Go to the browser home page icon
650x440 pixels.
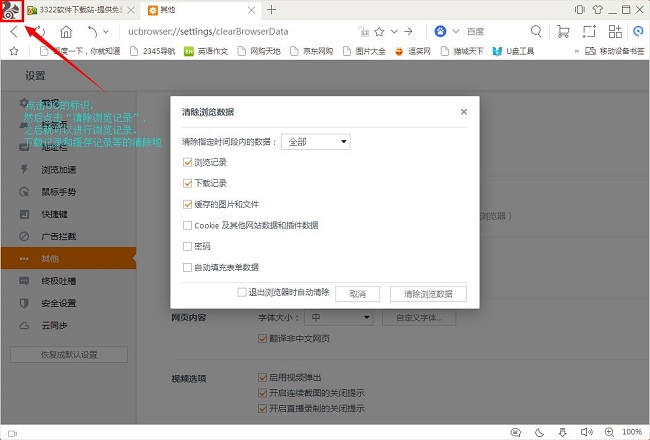click(67, 32)
